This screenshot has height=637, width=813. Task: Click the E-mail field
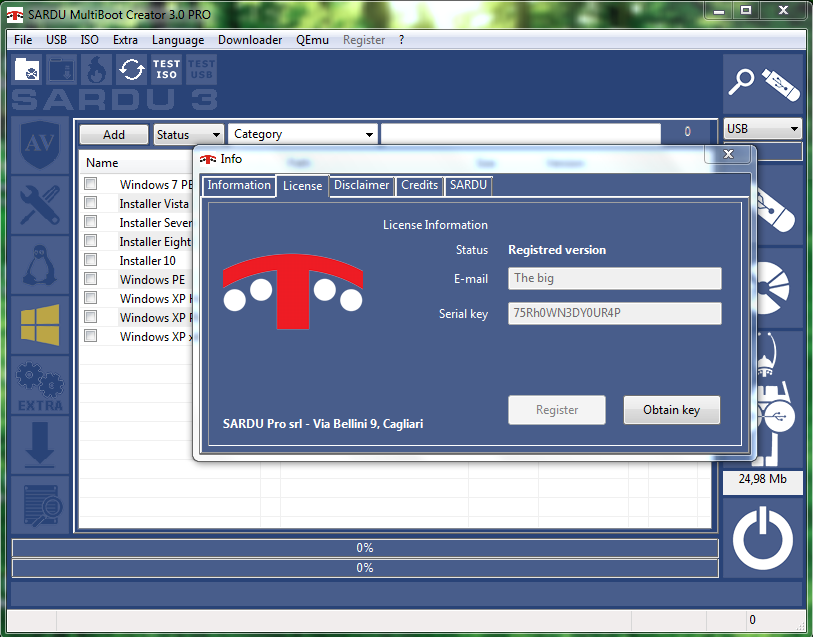pyautogui.click(x=614, y=278)
